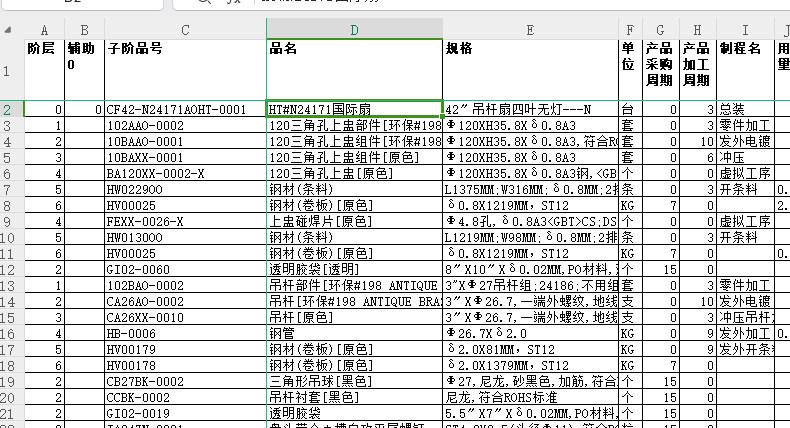
Task: Click cell HV00178
Action: point(185,365)
